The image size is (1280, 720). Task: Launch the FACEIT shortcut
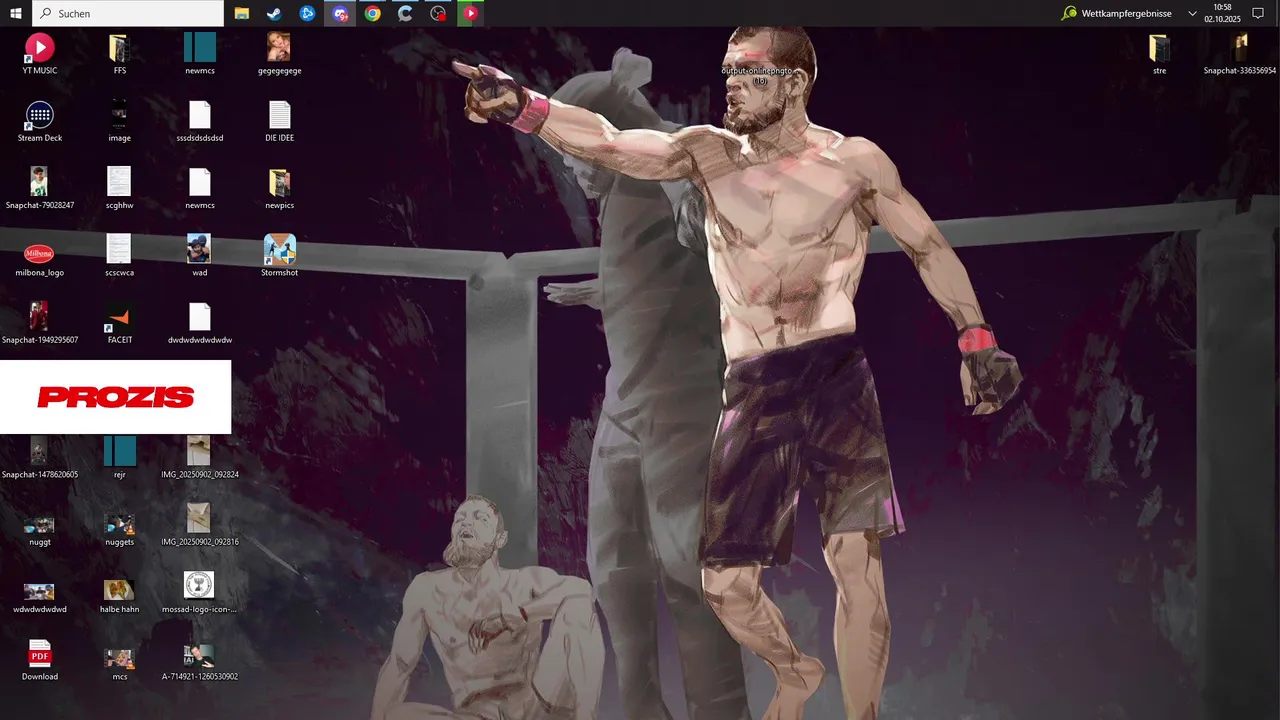pos(119,323)
